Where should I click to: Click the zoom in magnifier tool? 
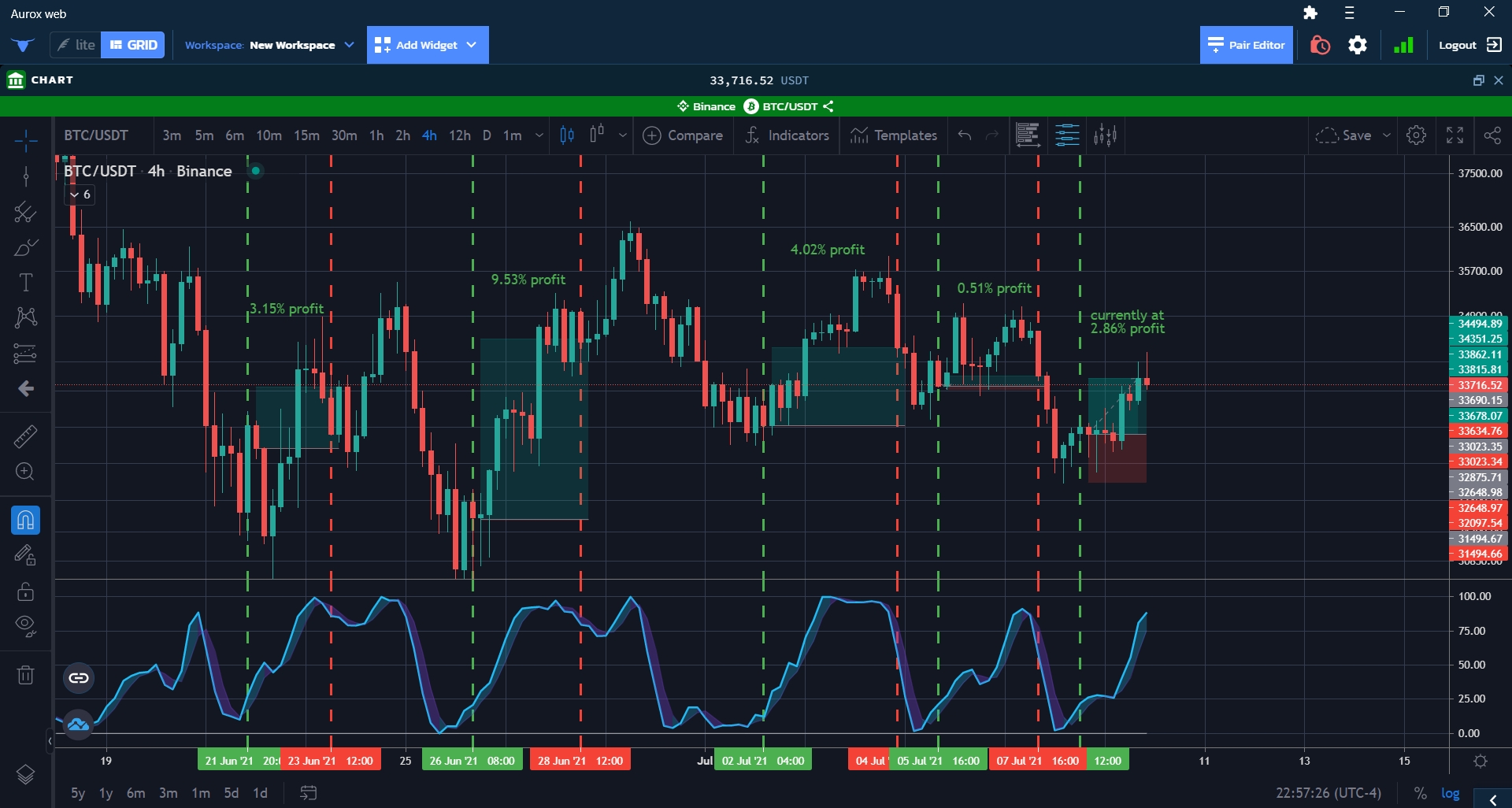(x=25, y=472)
